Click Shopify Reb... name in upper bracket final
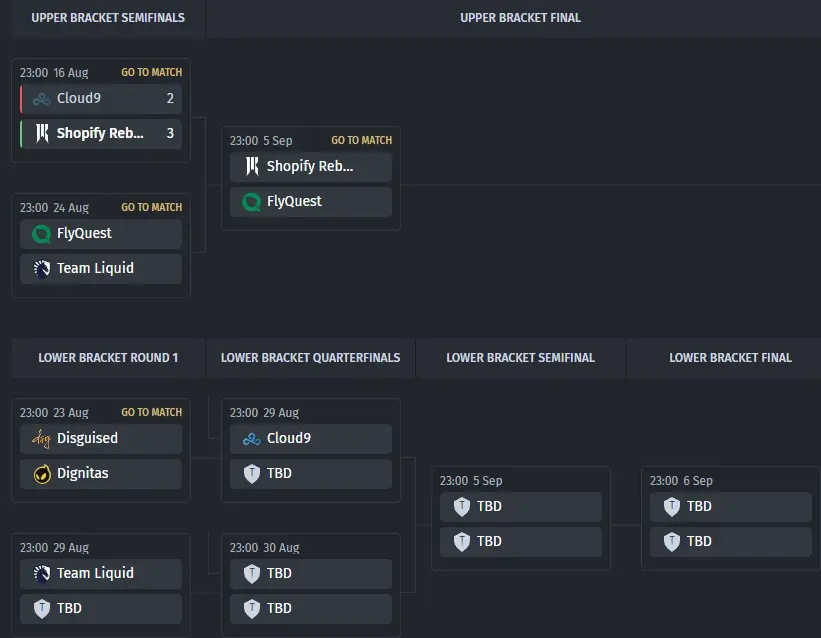 (x=310, y=167)
